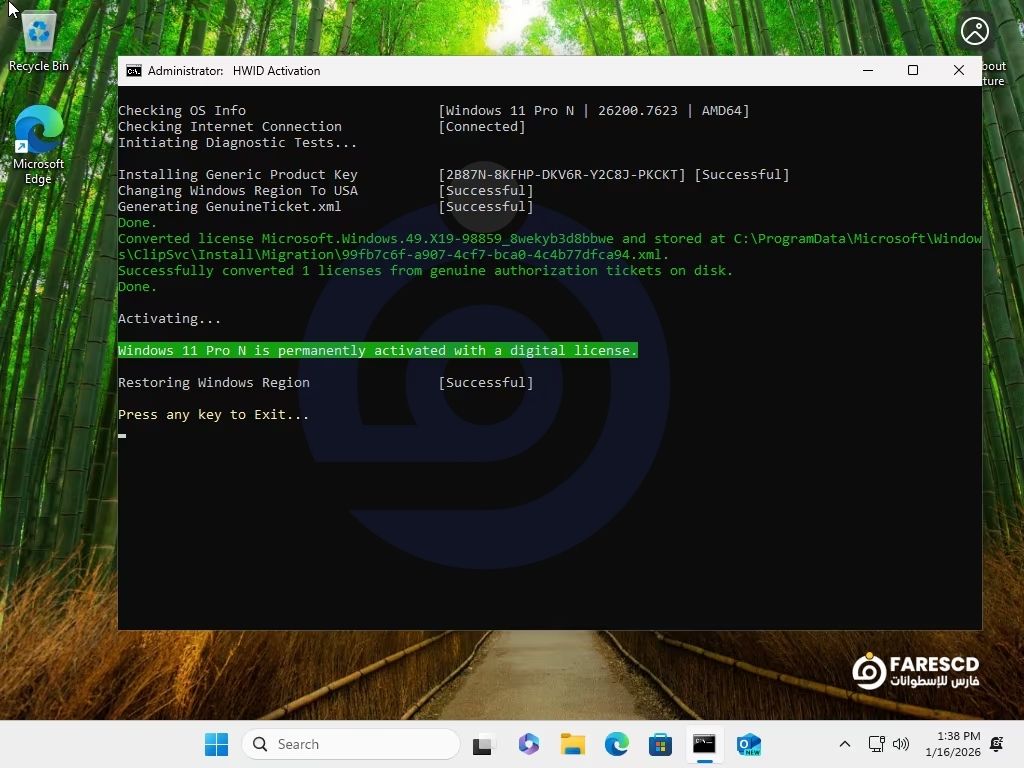Click the Windows Start button
The width and height of the screenshot is (1024, 768).
pyautogui.click(x=216, y=744)
